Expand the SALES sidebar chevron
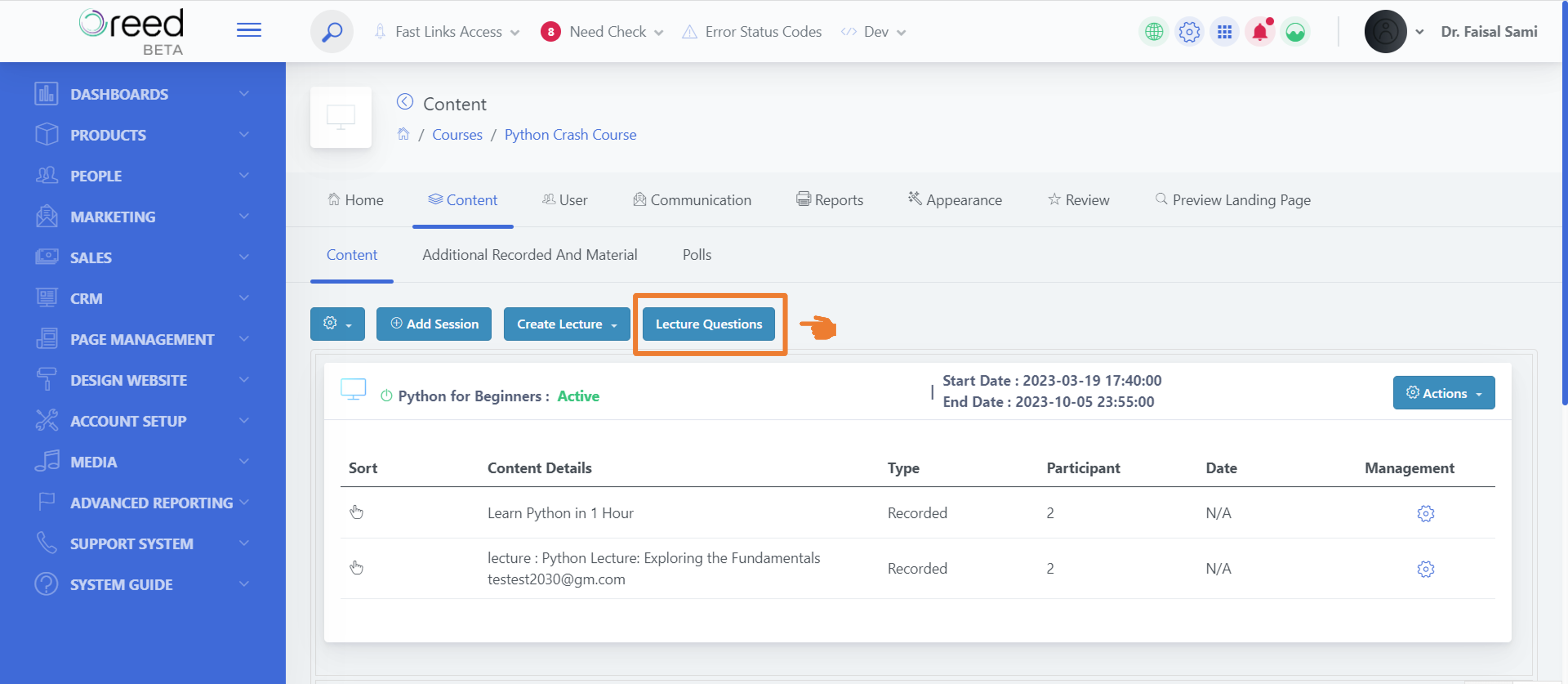Viewport: 1568px width, 684px height. click(x=244, y=257)
